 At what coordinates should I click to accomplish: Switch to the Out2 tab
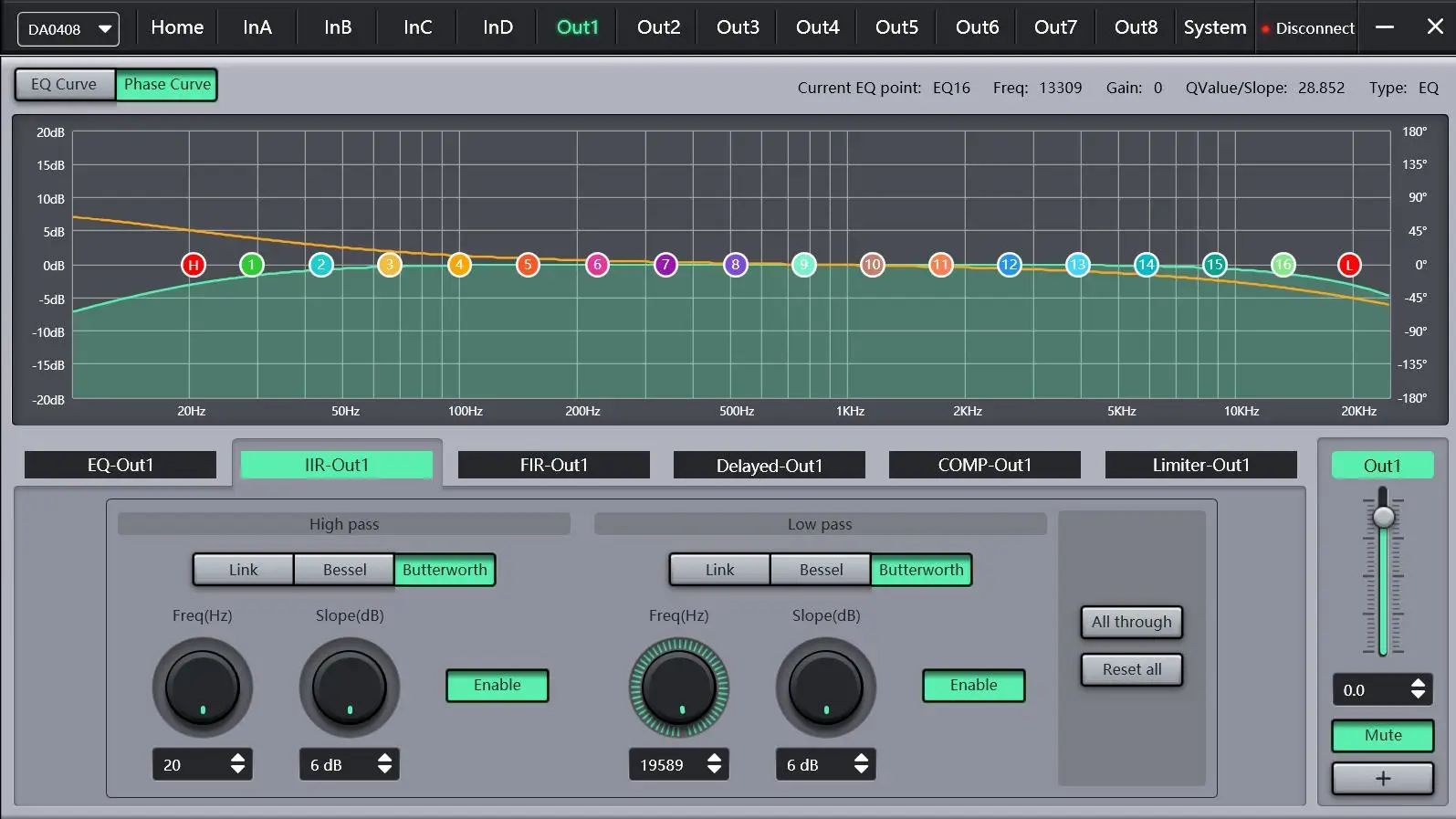(x=658, y=27)
